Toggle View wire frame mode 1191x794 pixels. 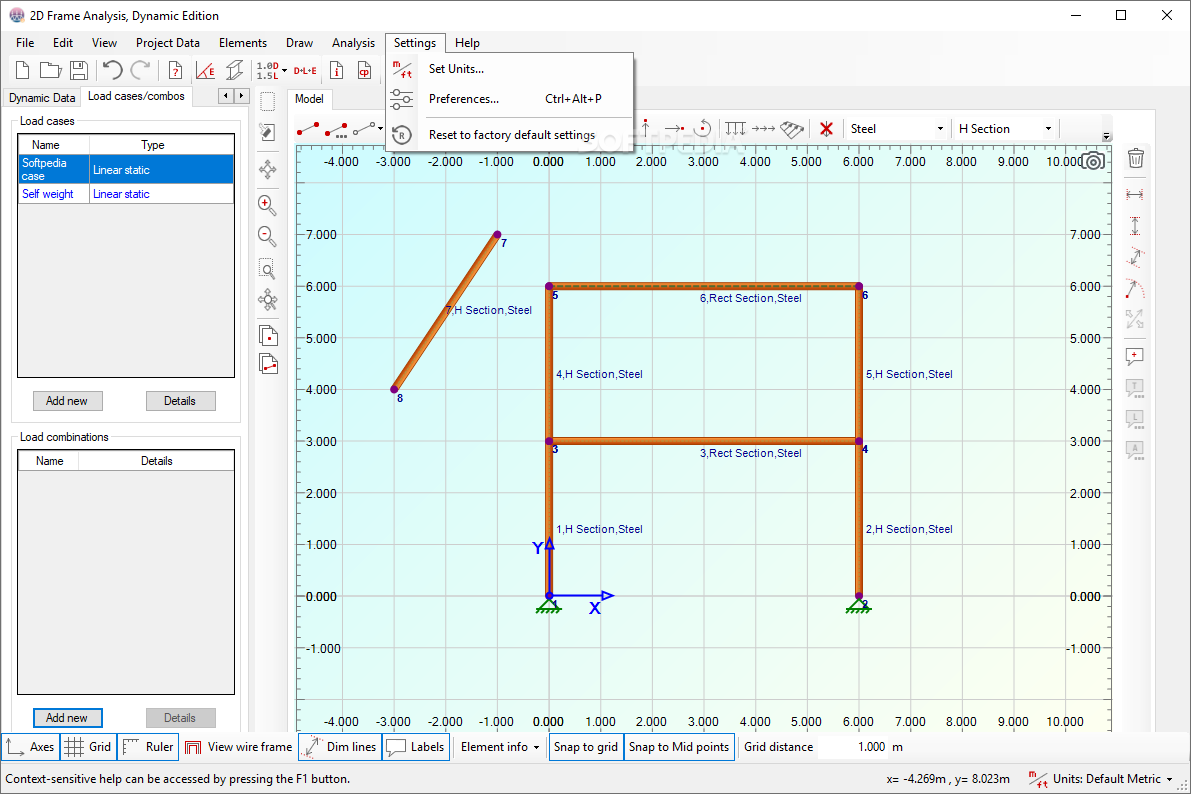tap(239, 747)
